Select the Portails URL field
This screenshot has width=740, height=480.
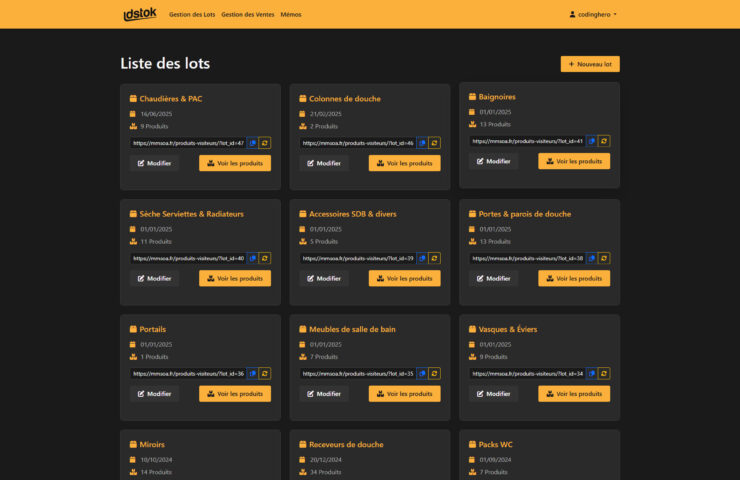tap(188, 373)
